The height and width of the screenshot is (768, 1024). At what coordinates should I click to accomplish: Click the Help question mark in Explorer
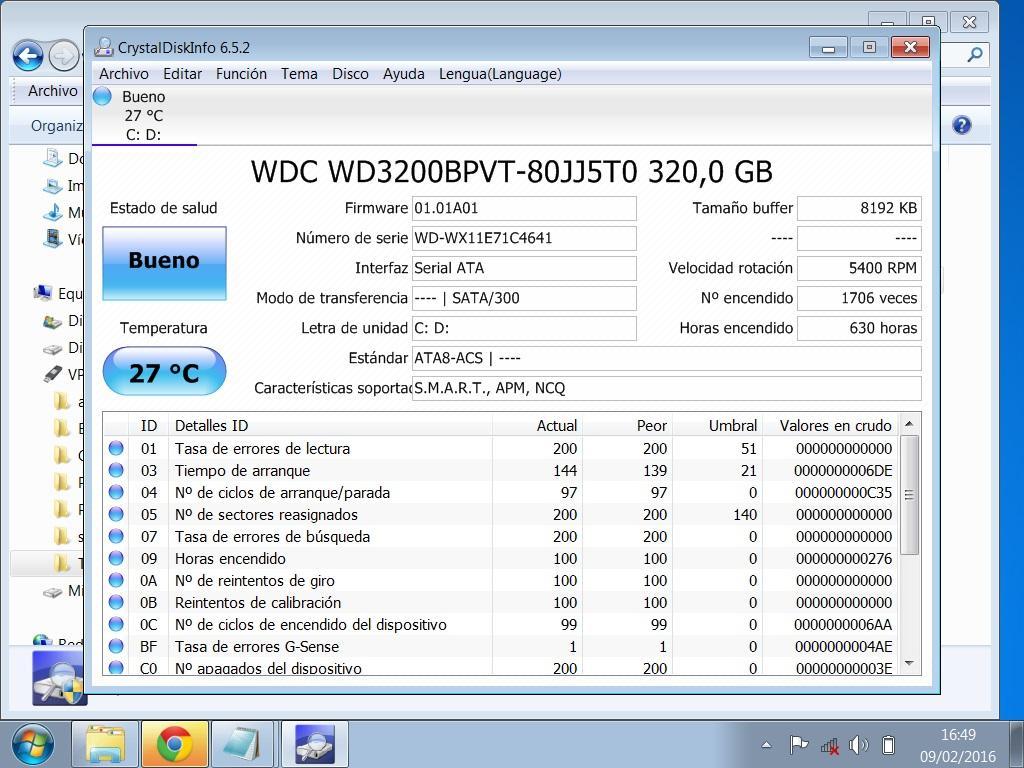pos(961,125)
